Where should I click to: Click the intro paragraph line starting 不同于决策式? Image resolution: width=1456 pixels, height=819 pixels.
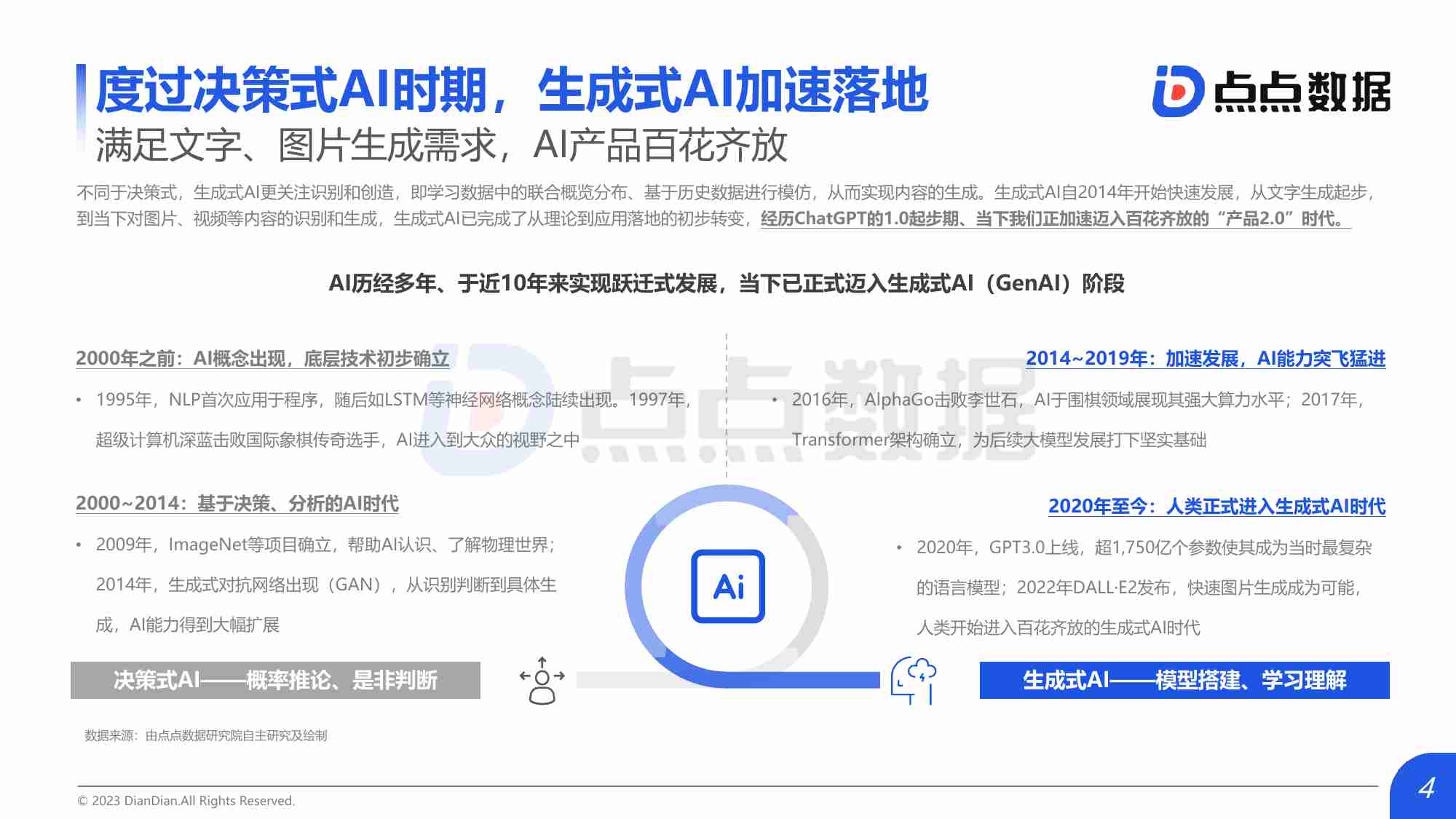pos(725,192)
